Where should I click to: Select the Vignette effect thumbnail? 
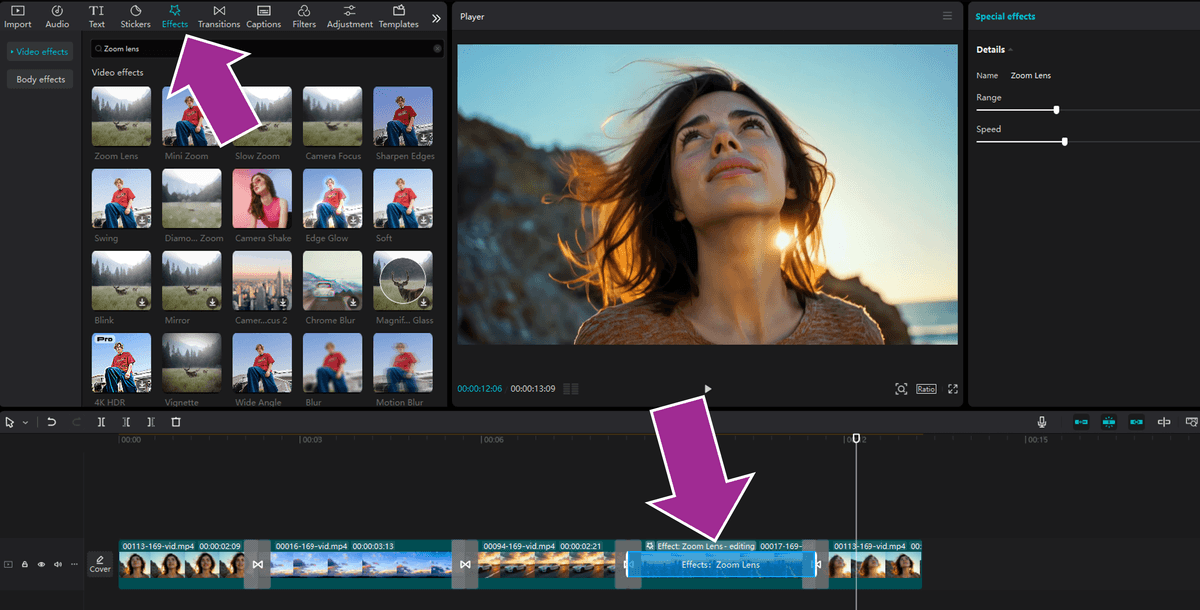pyautogui.click(x=192, y=362)
